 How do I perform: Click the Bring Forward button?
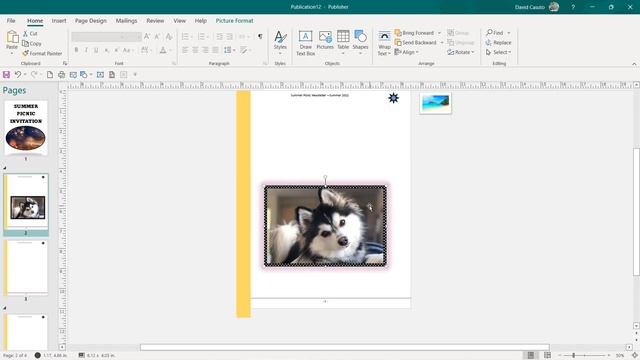(x=414, y=33)
